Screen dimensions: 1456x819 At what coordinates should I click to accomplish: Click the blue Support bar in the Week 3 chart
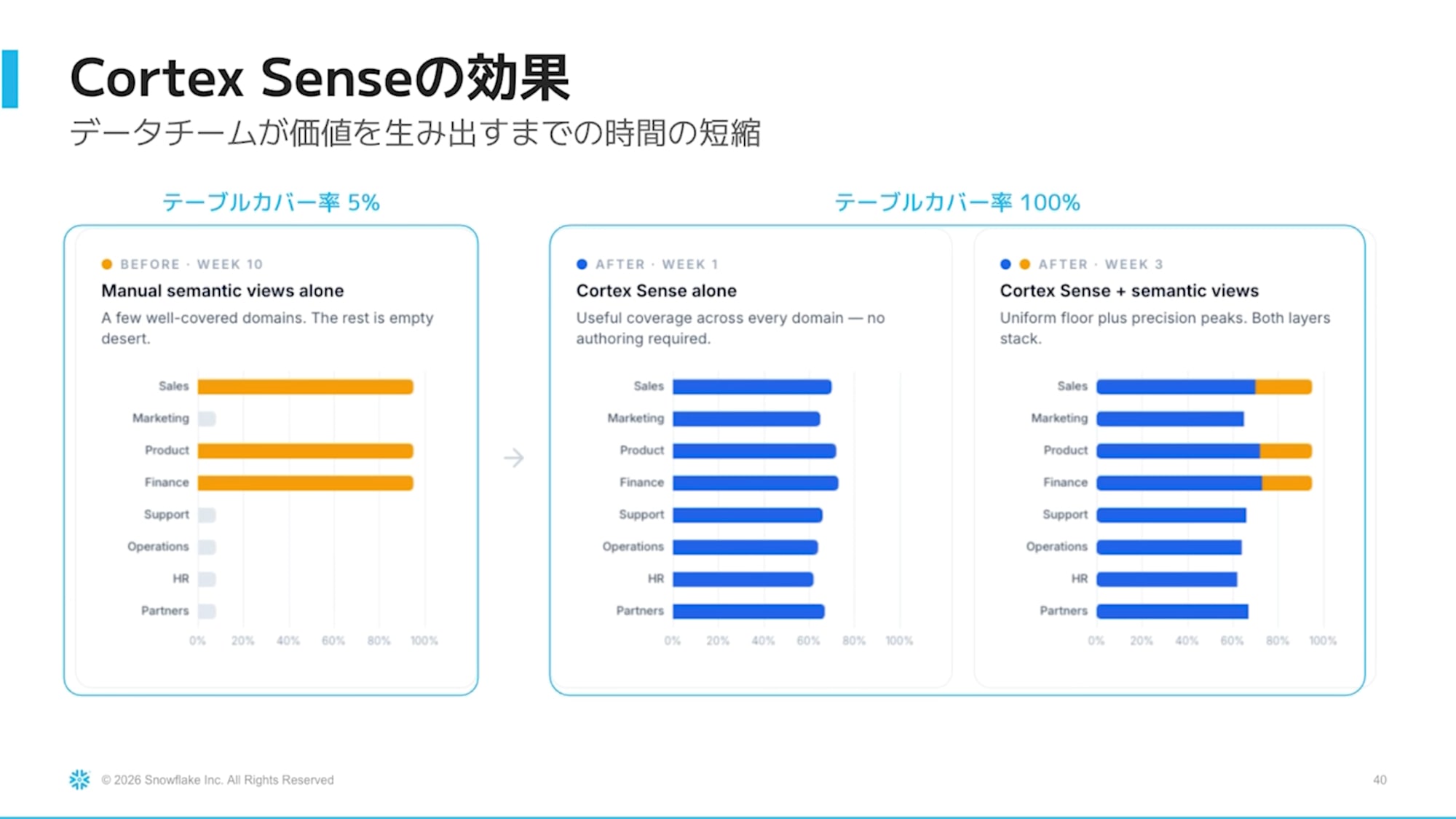pos(1171,515)
